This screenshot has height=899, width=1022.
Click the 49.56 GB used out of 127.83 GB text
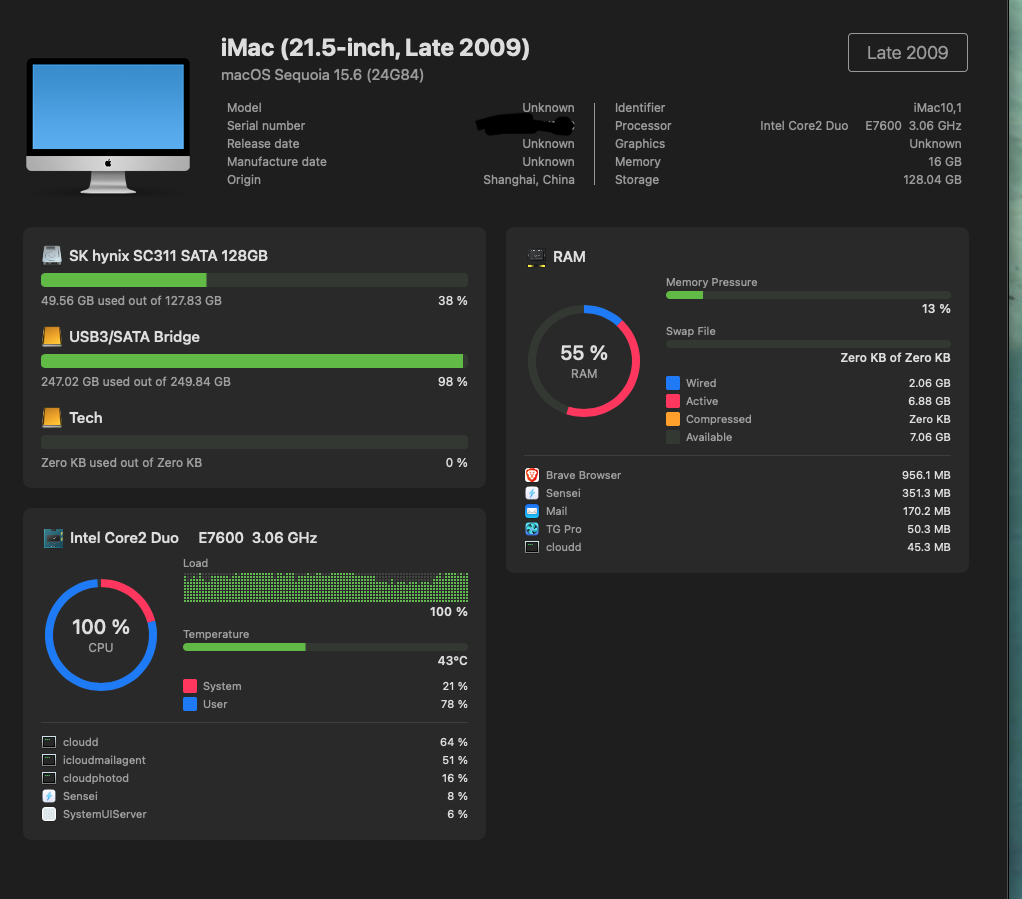pos(132,301)
